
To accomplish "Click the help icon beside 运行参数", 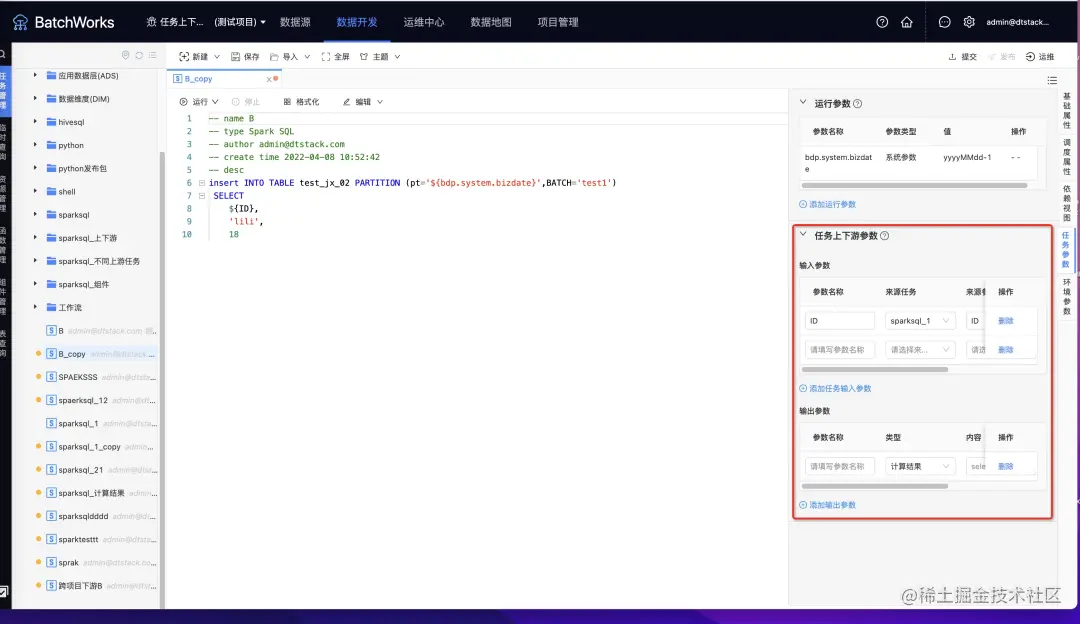I will tap(858, 104).
